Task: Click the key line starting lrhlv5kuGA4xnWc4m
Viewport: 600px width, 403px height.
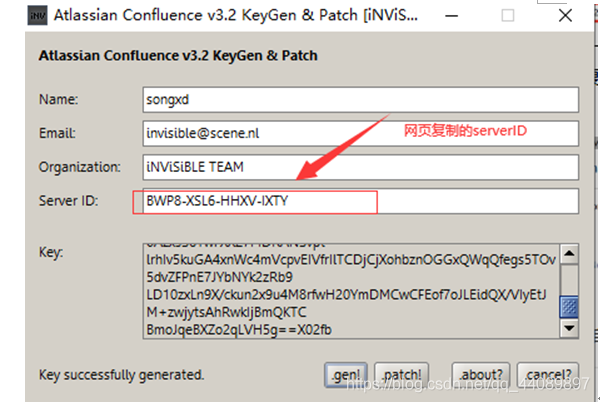Action: (351, 260)
